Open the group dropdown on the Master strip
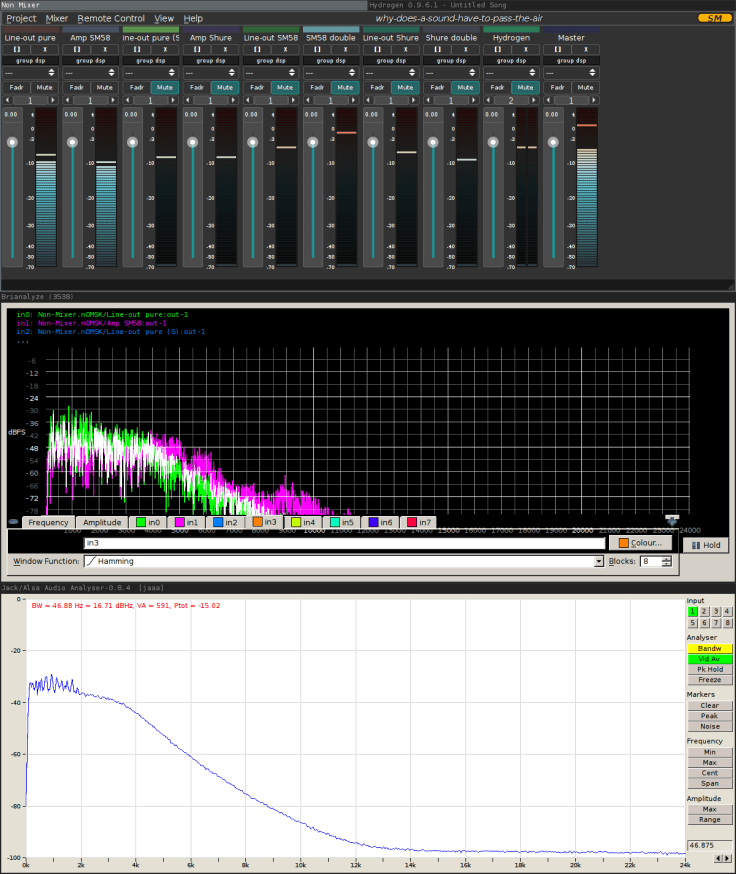The image size is (736, 874). click(x=570, y=73)
